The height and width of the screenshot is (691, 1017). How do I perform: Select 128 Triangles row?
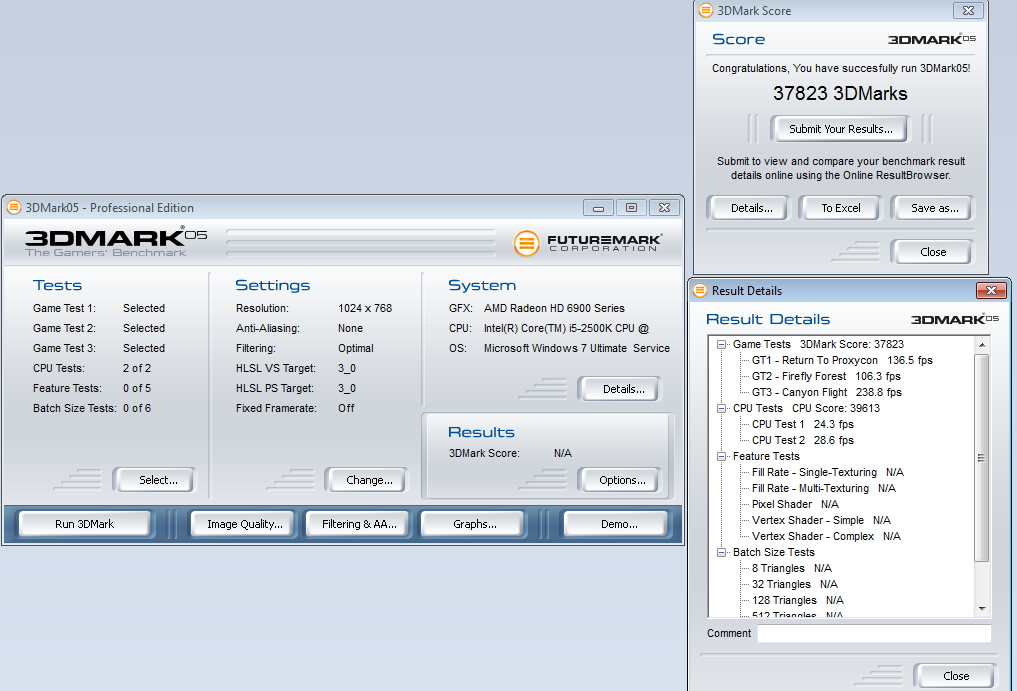(x=798, y=601)
